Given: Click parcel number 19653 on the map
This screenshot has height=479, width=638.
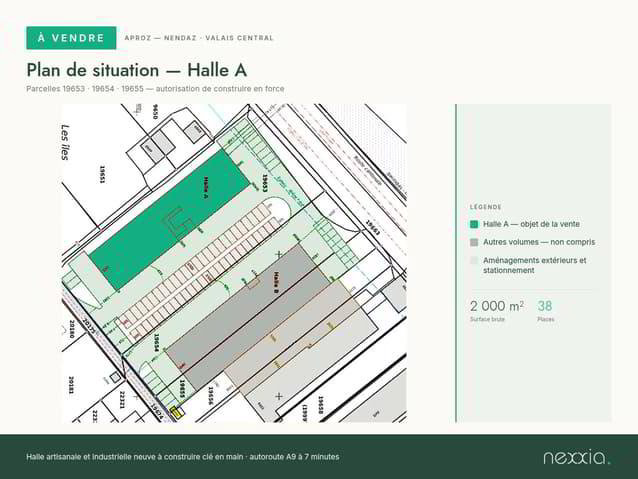Looking at the screenshot, I should 265,183.
